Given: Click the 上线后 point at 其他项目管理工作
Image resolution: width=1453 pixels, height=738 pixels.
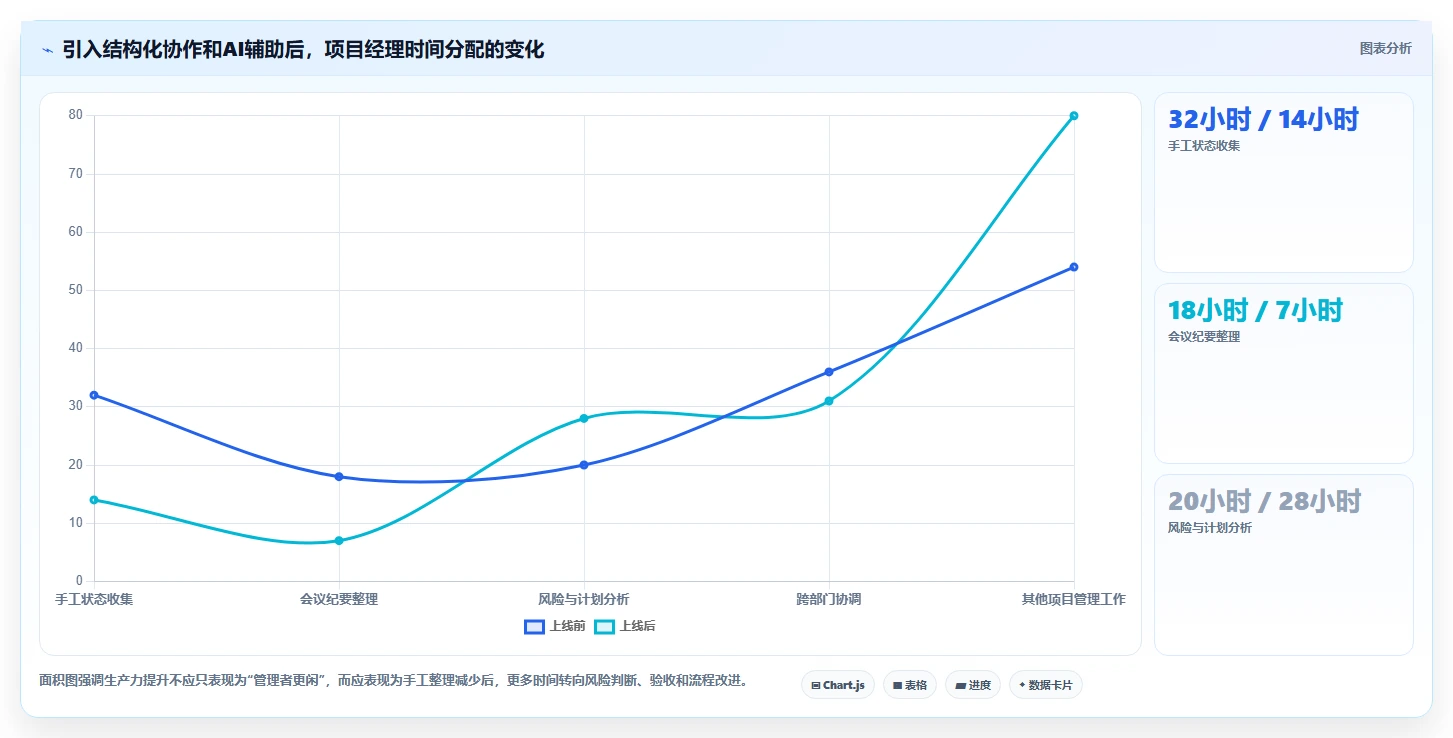Looking at the screenshot, I should point(1074,116).
